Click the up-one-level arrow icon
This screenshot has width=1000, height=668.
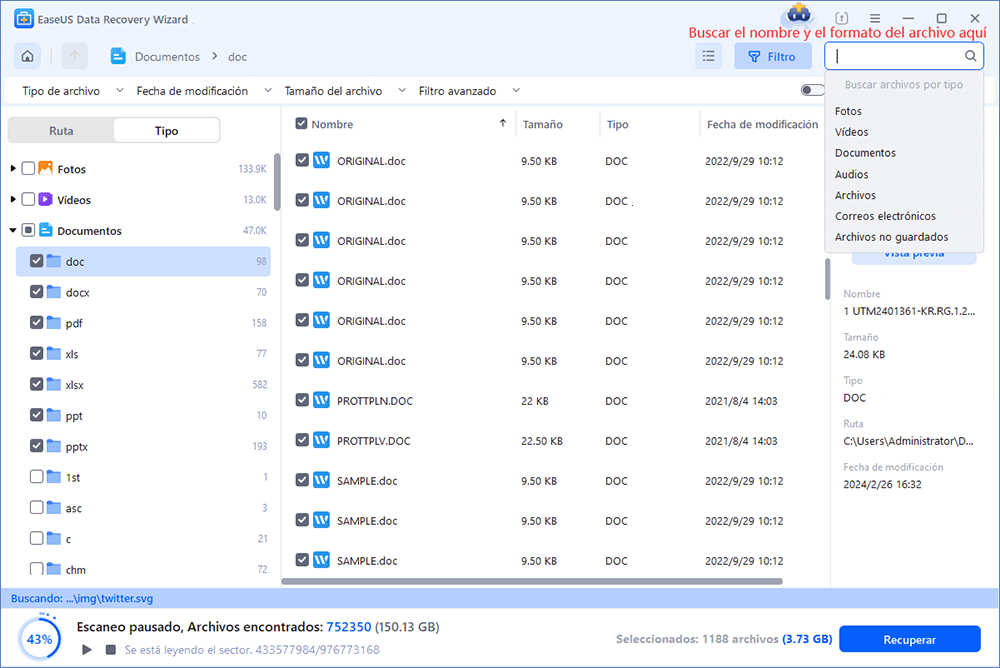point(75,56)
